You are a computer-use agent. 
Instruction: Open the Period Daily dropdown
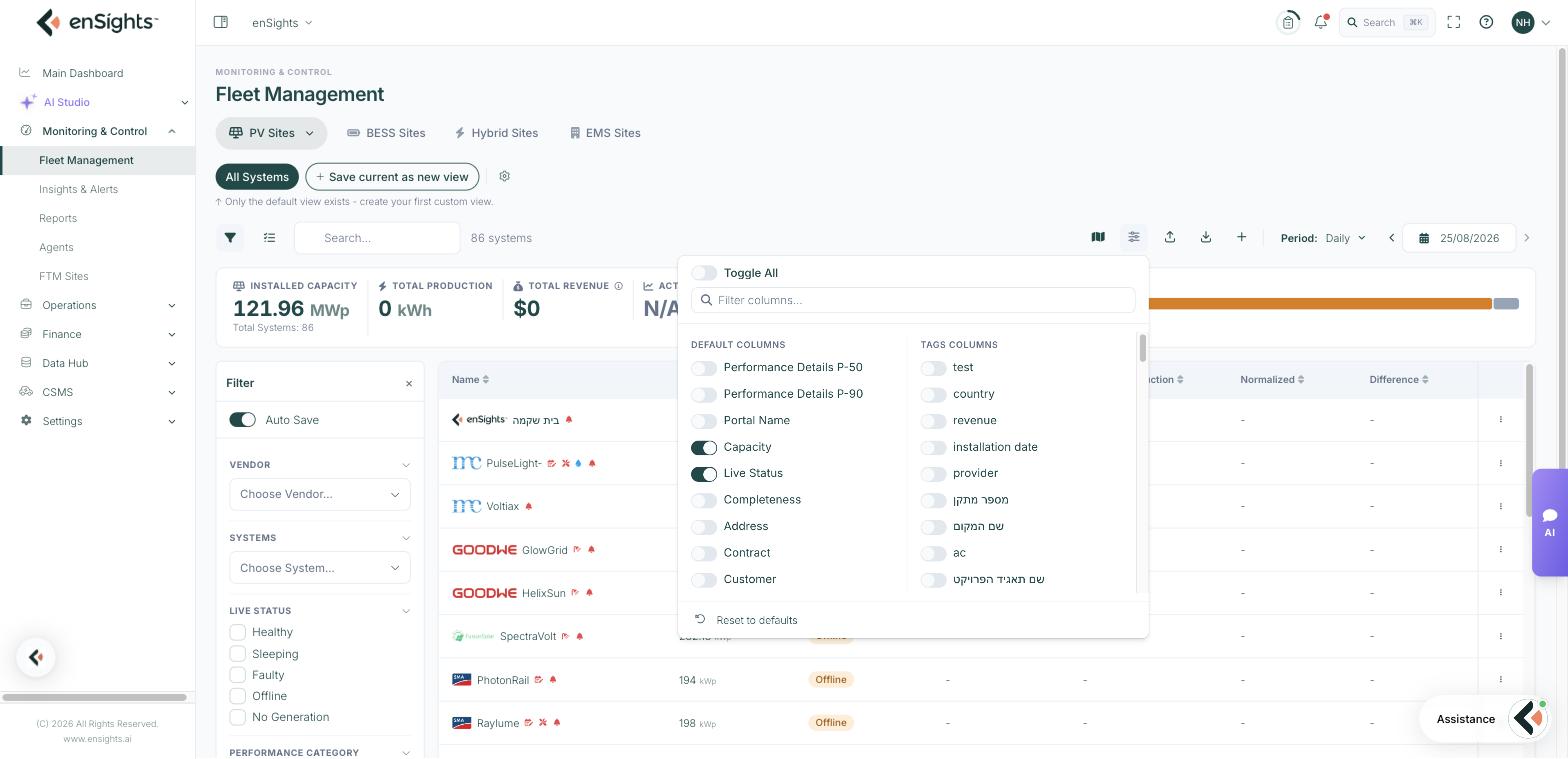tap(1345, 238)
